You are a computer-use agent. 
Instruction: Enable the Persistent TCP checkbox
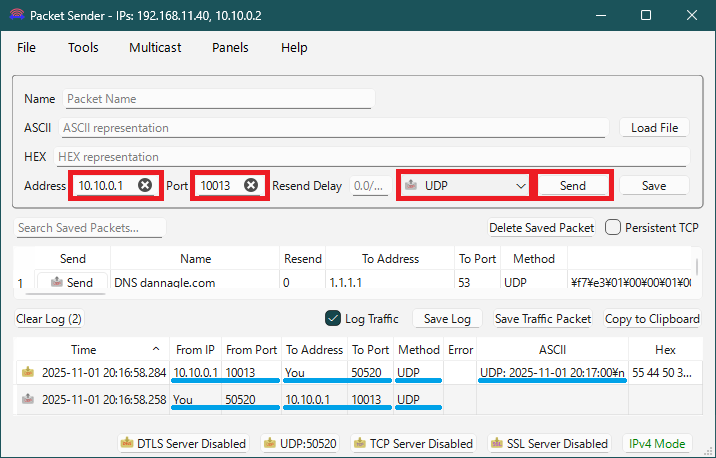(x=614, y=227)
